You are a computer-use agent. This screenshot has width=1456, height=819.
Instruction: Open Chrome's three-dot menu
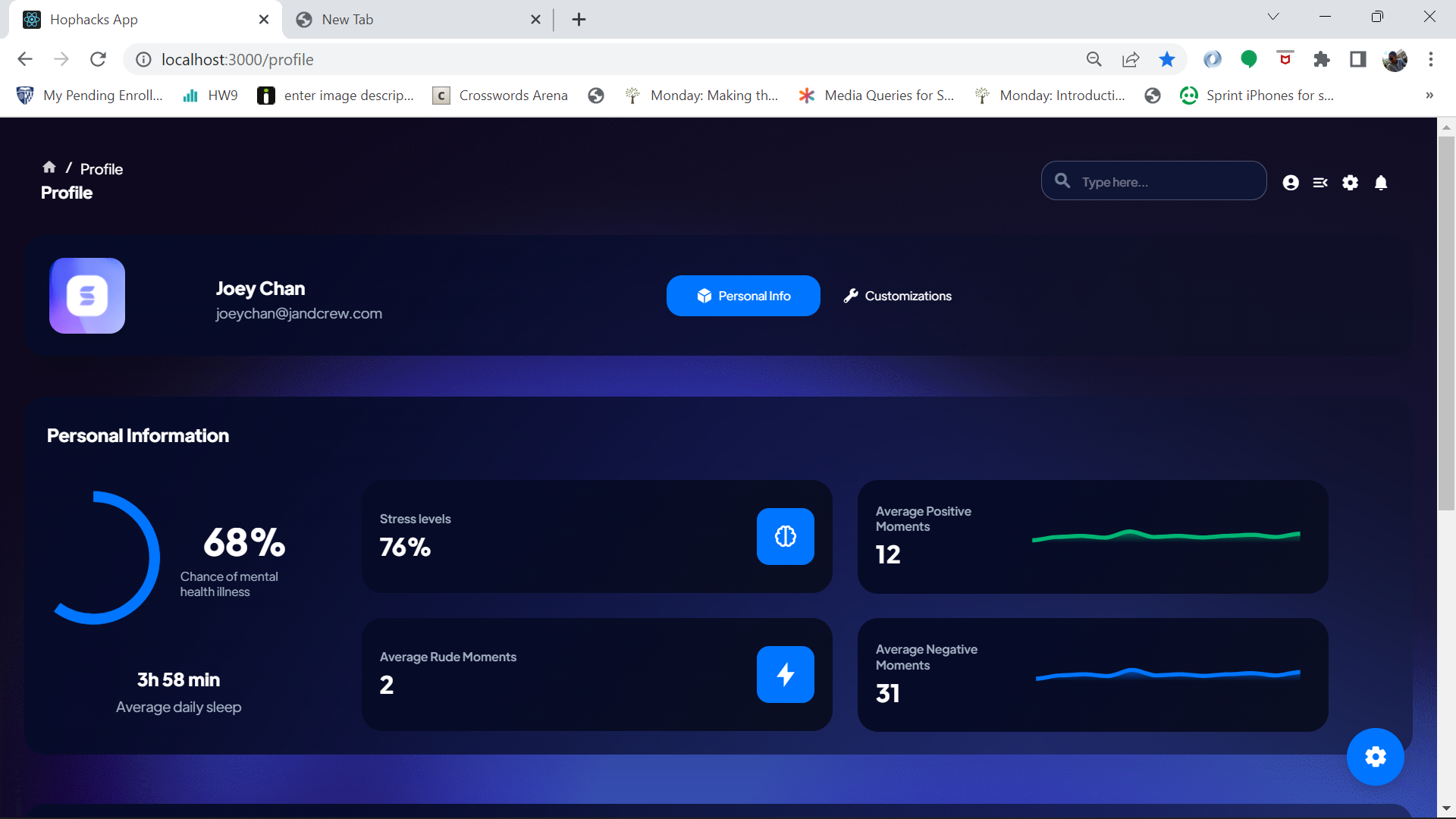(x=1431, y=59)
